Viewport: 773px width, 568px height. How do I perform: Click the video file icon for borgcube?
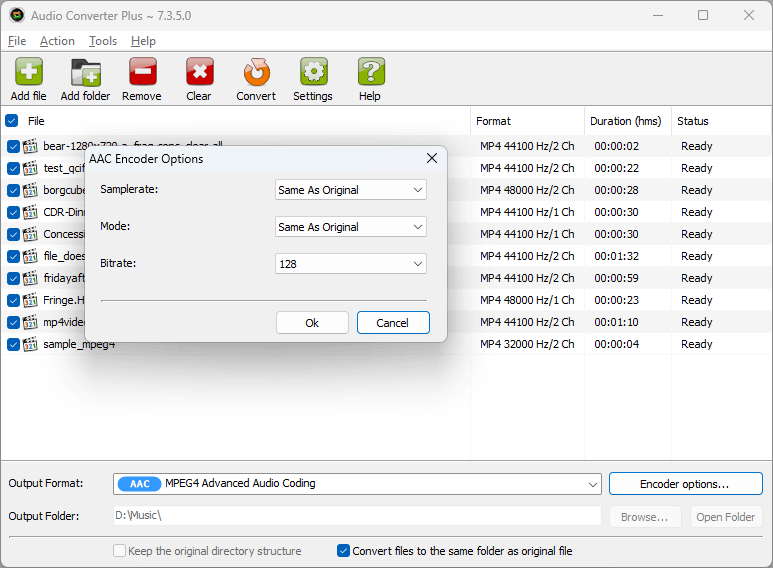click(31, 190)
